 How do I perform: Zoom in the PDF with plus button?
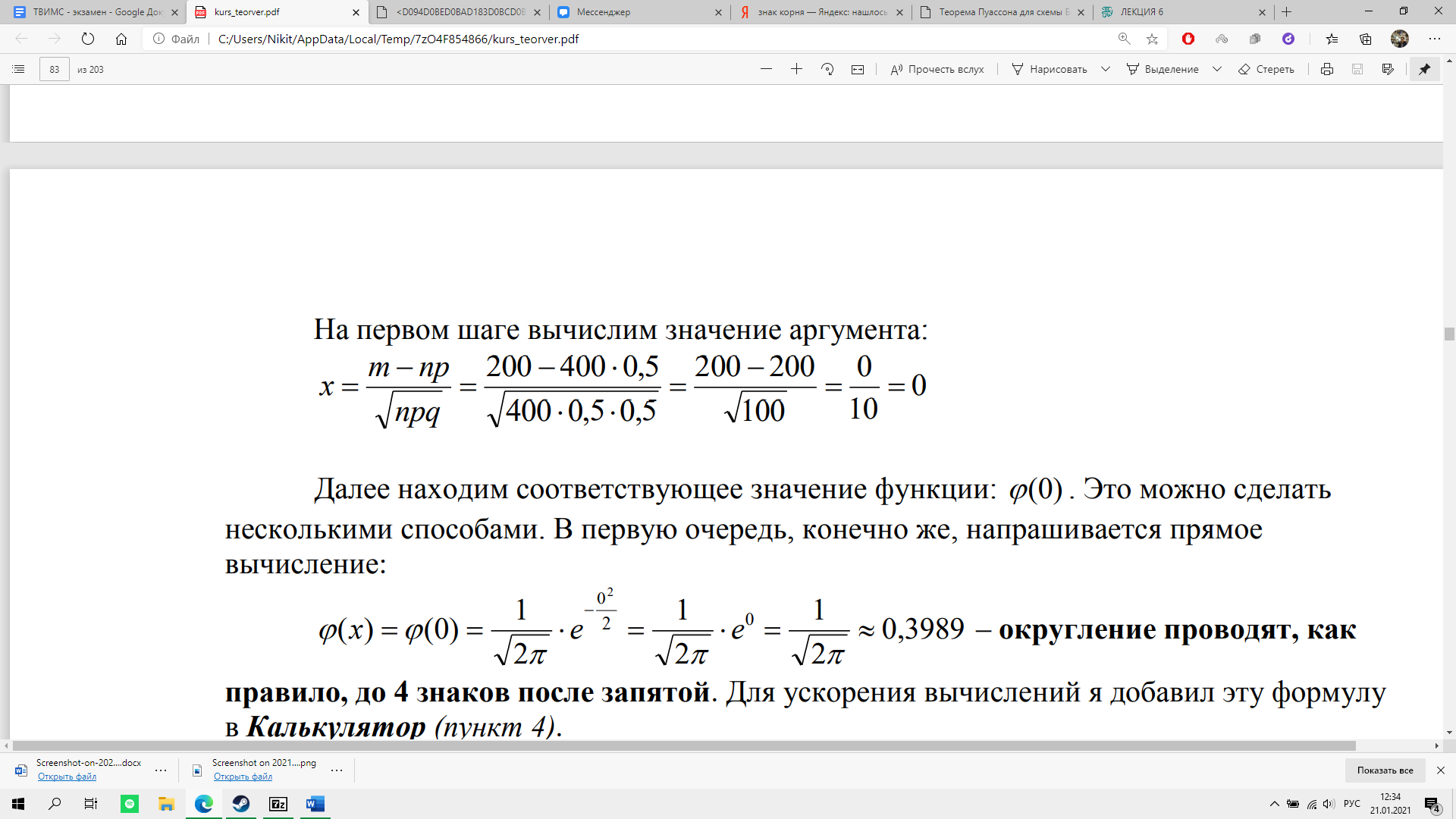[796, 69]
